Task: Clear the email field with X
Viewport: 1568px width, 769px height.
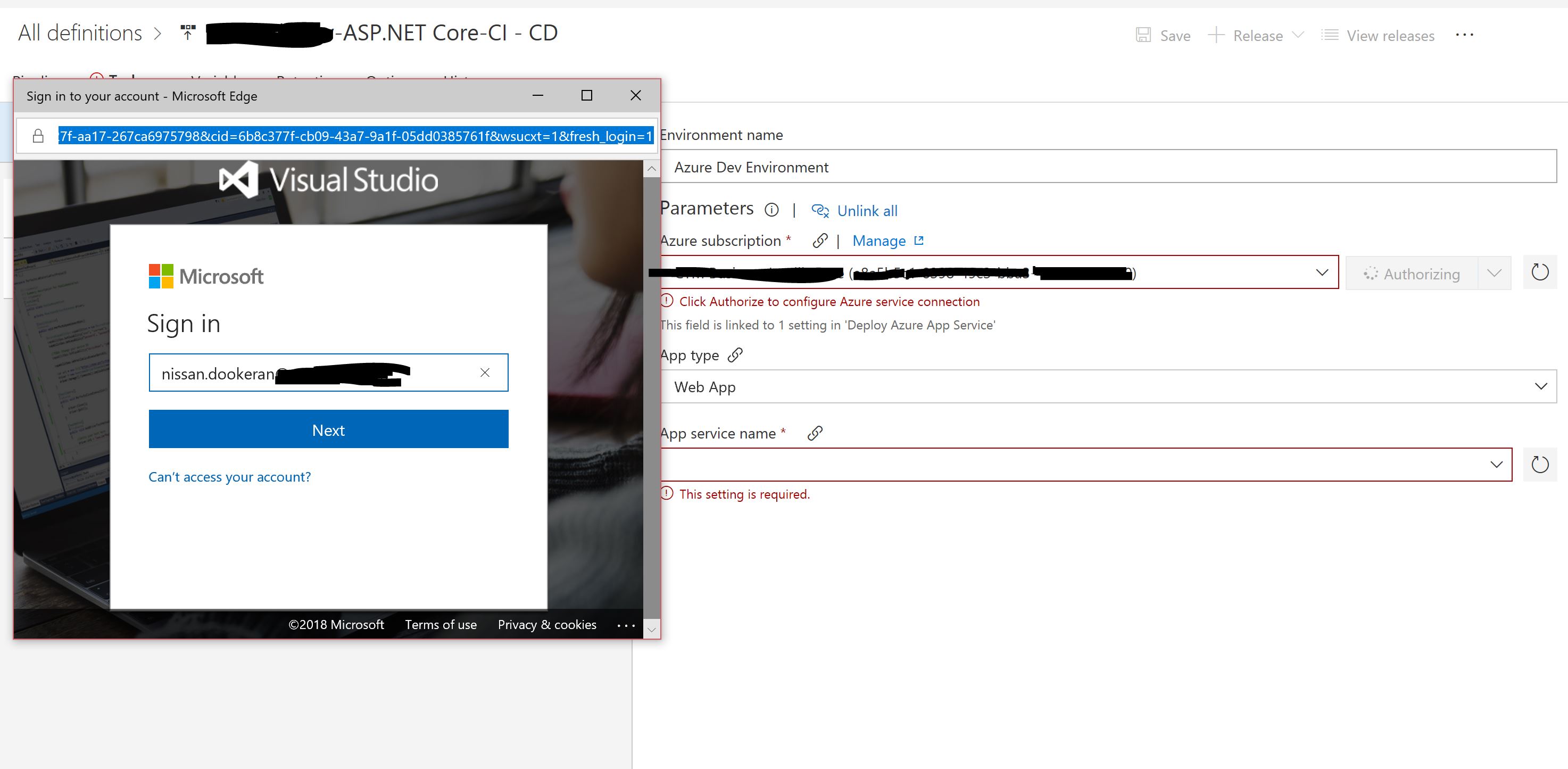Action: point(485,373)
